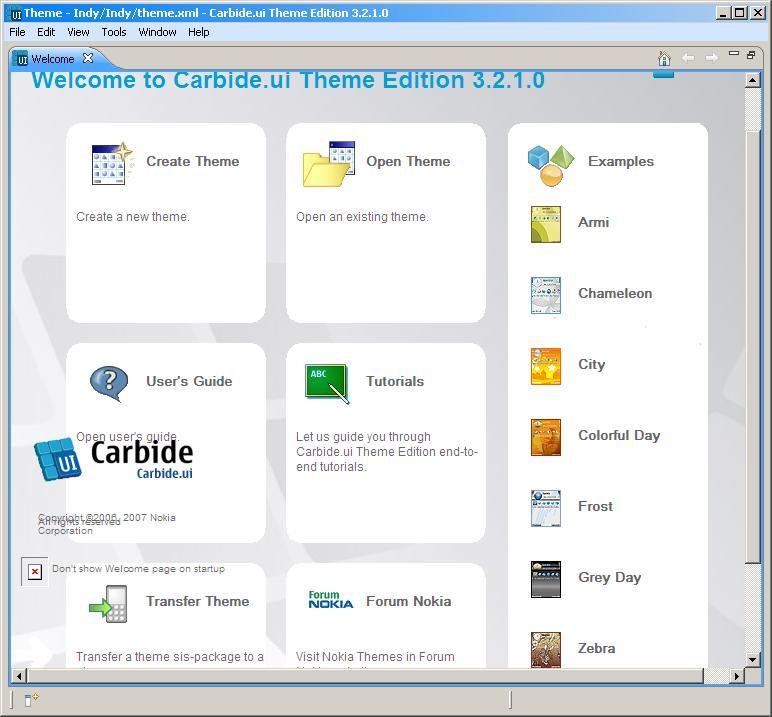Click the City theme name
This screenshot has height=717, width=772.
coord(591,365)
